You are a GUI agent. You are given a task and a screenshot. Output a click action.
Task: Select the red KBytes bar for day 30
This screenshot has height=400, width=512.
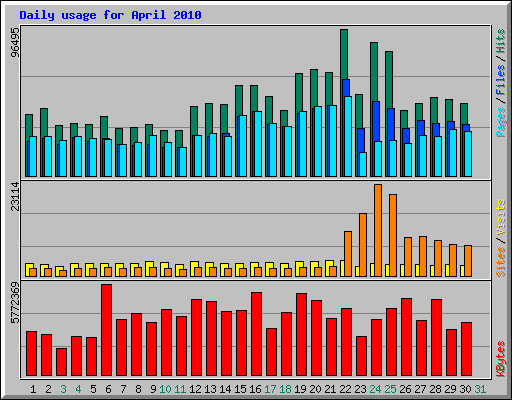[x=467, y=349]
